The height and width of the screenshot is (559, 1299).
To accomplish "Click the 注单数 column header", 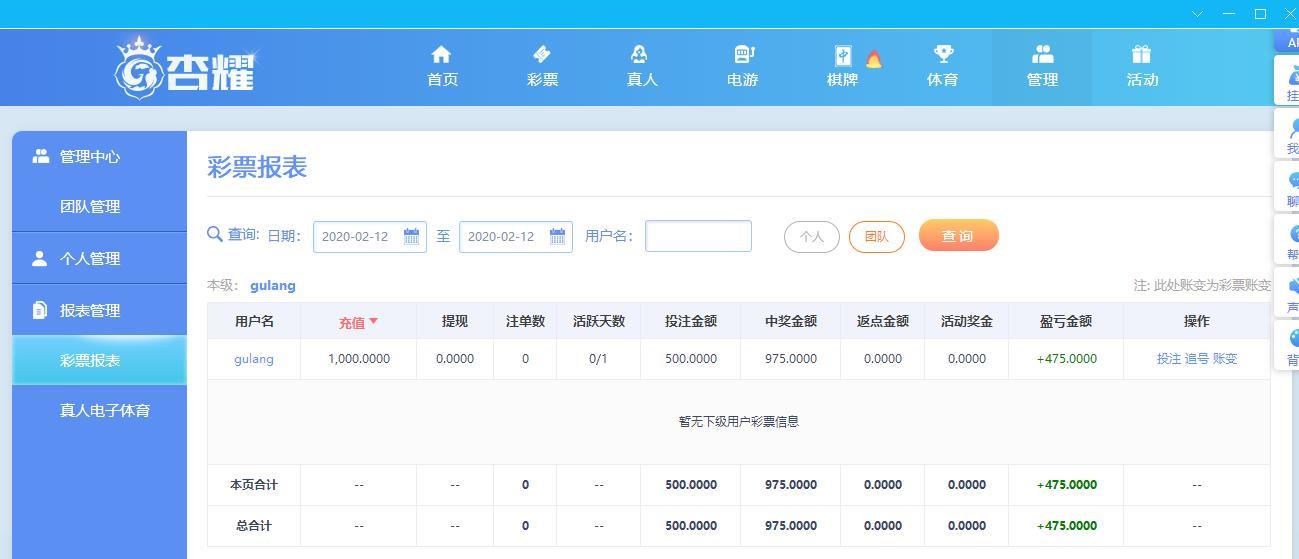I will coord(525,321).
